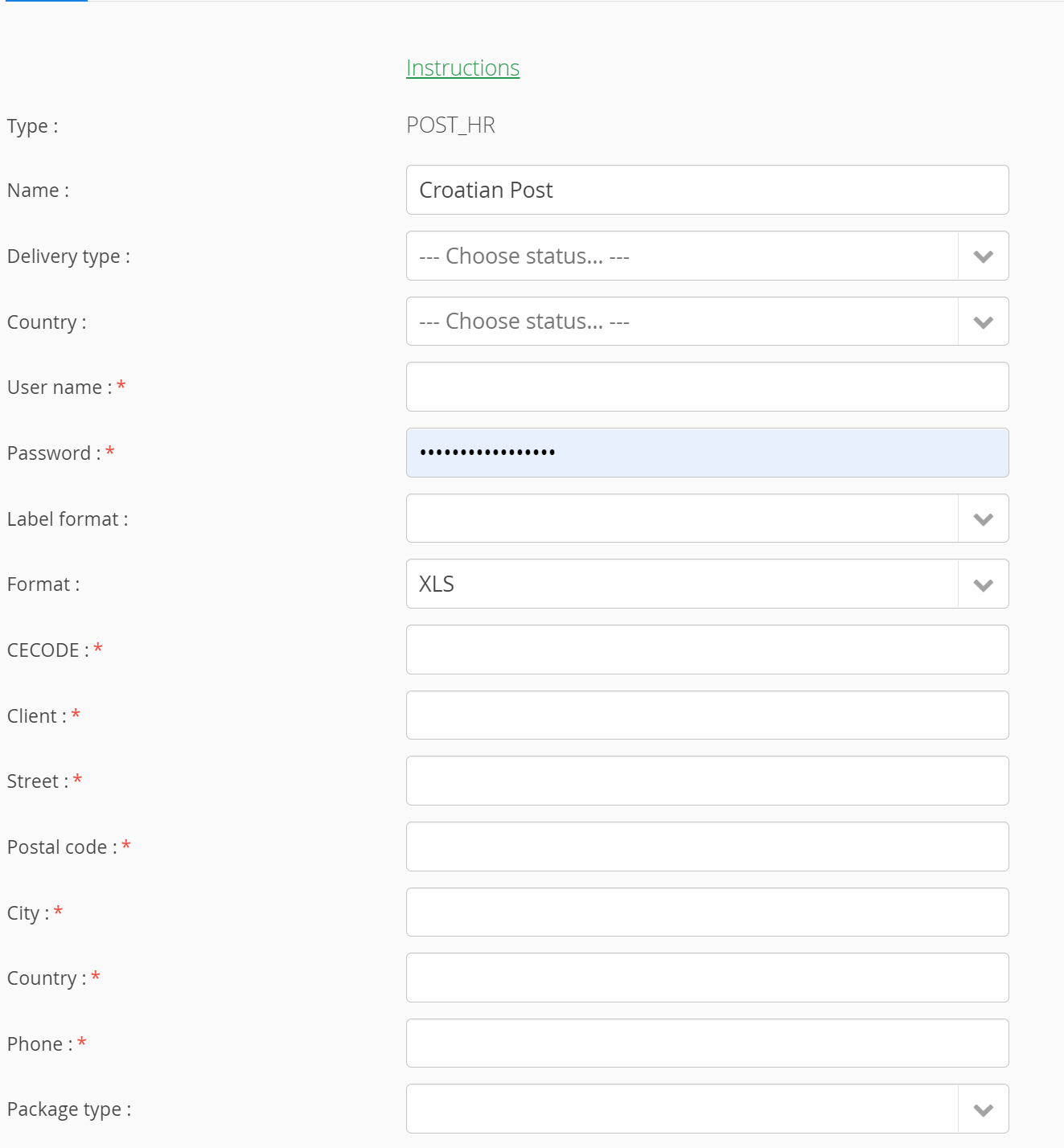Click the chevron next to XLS format
The height and width of the screenshot is (1148, 1064).
[x=983, y=584]
